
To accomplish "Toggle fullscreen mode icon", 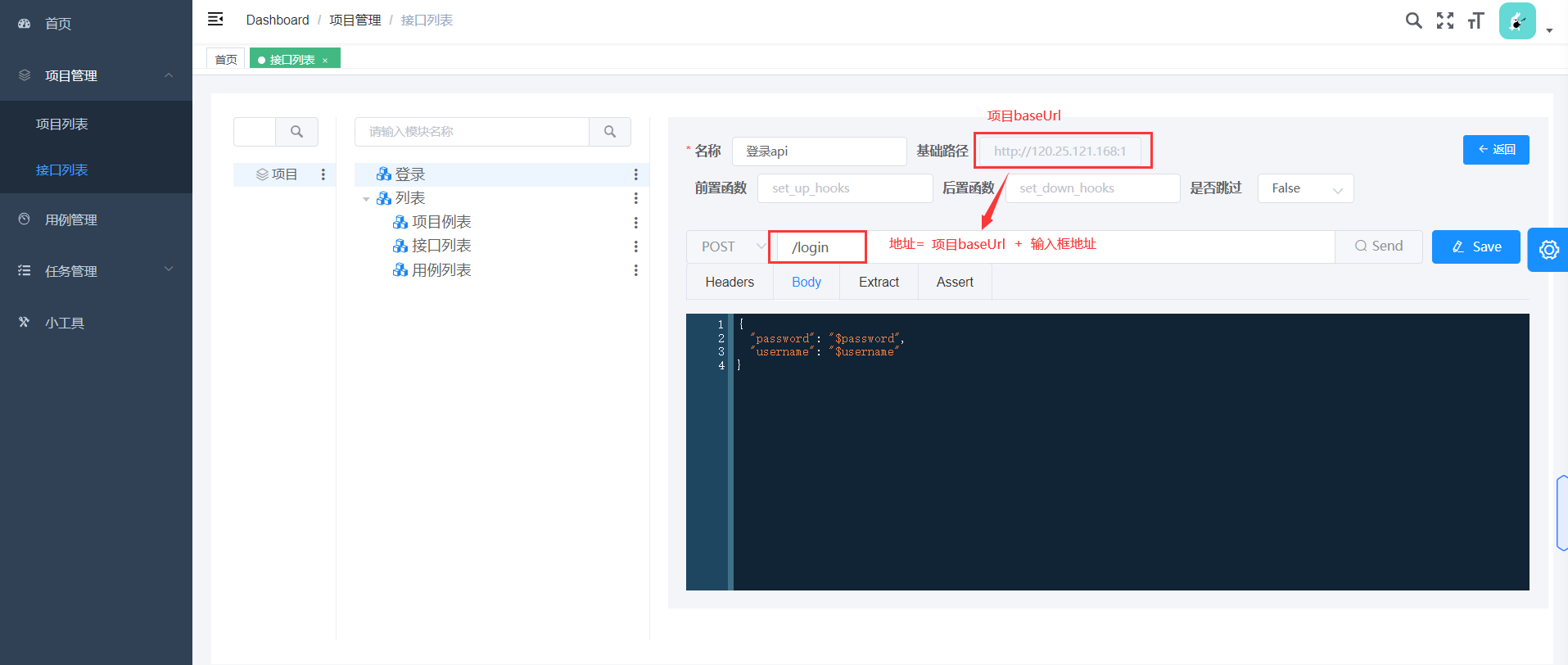I will point(1445,20).
